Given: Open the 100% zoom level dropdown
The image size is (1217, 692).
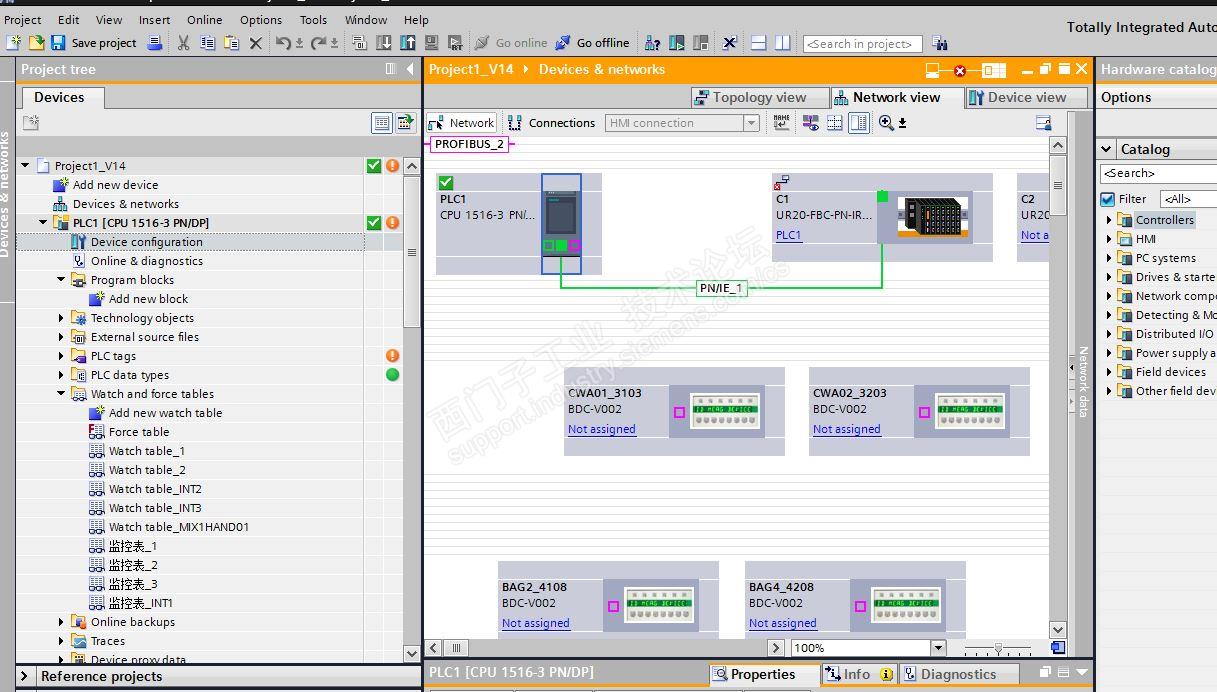Looking at the screenshot, I should pyautogui.click(x=938, y=648).
